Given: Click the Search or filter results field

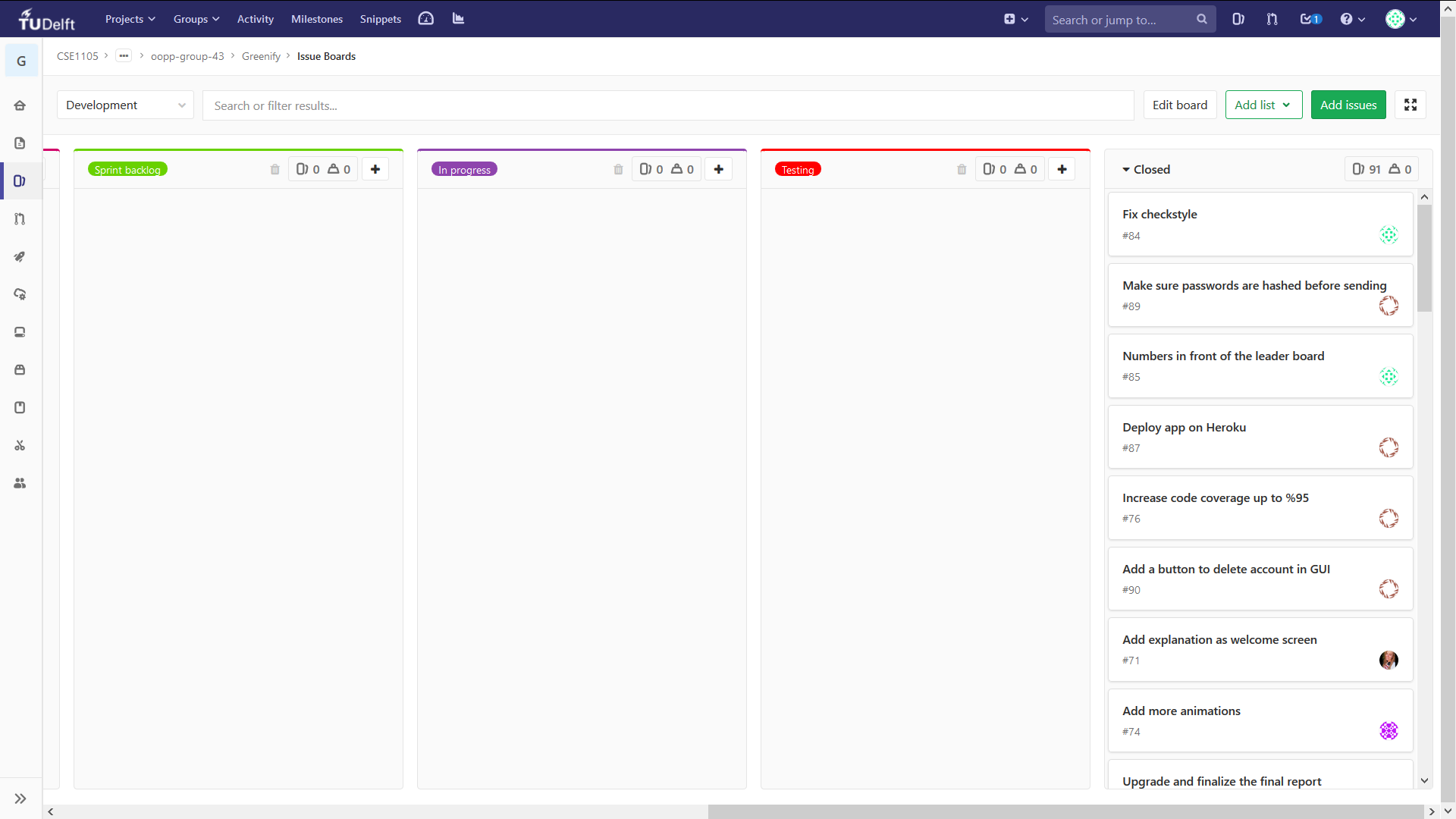Looking at the screenshot, I should [667, 105].
